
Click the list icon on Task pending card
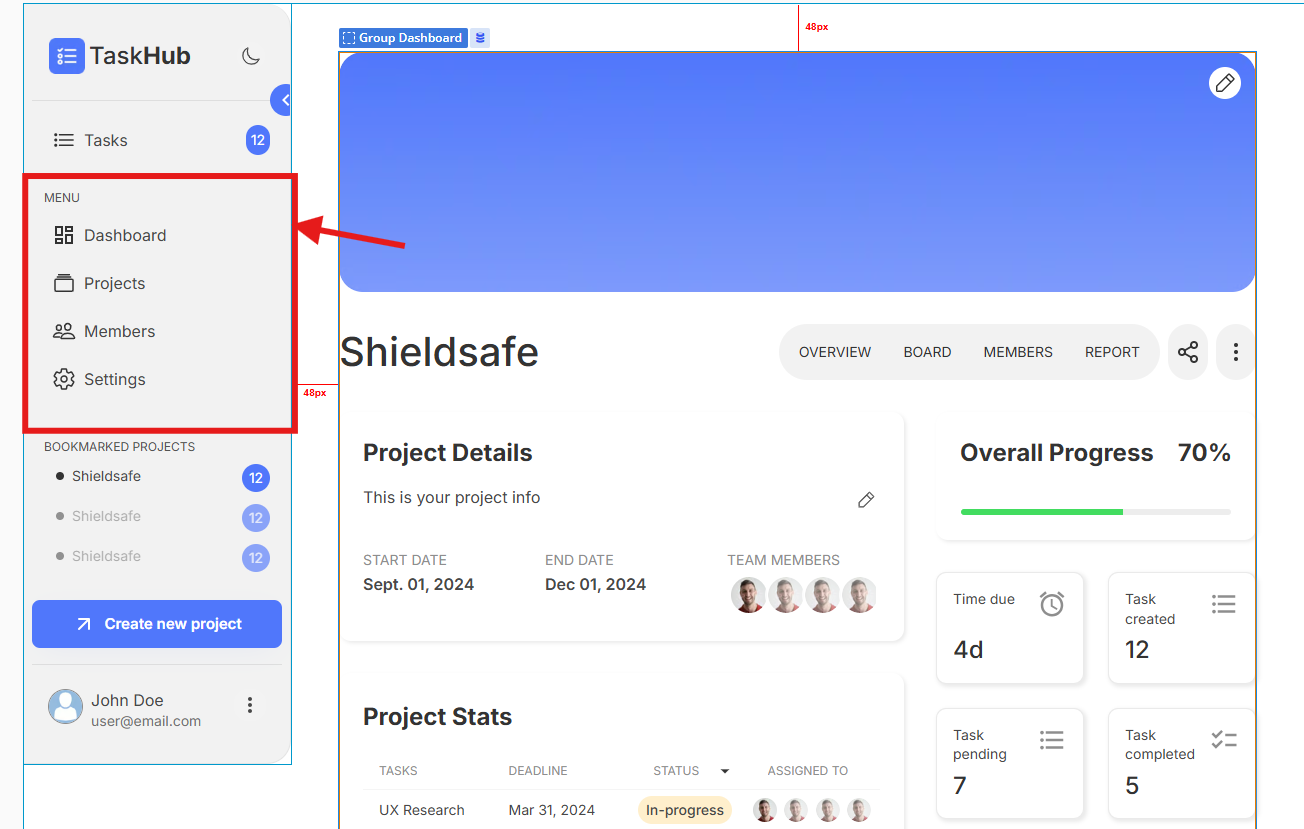click(1052, 740)
